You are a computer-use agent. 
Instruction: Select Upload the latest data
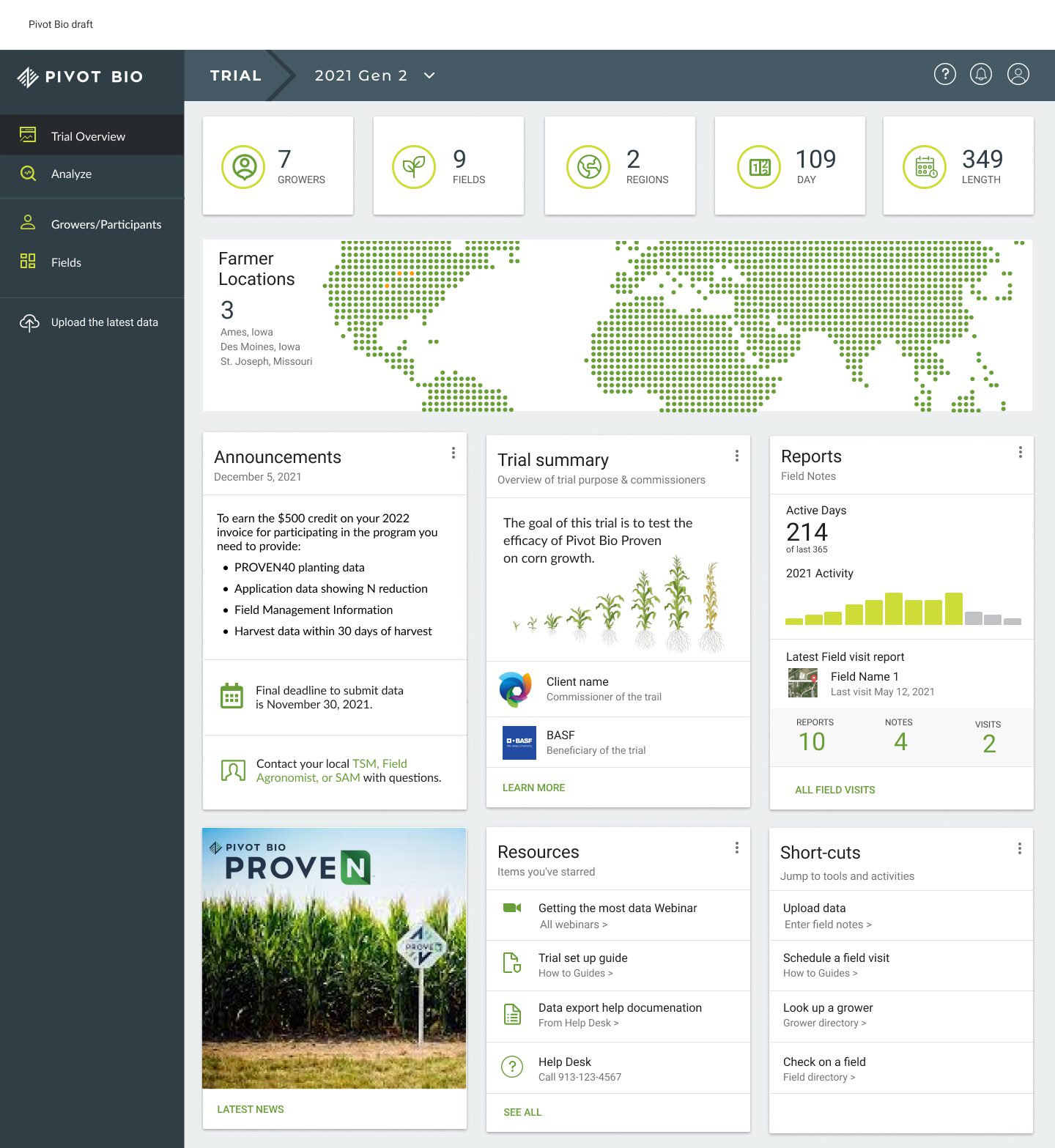(92, 322)
